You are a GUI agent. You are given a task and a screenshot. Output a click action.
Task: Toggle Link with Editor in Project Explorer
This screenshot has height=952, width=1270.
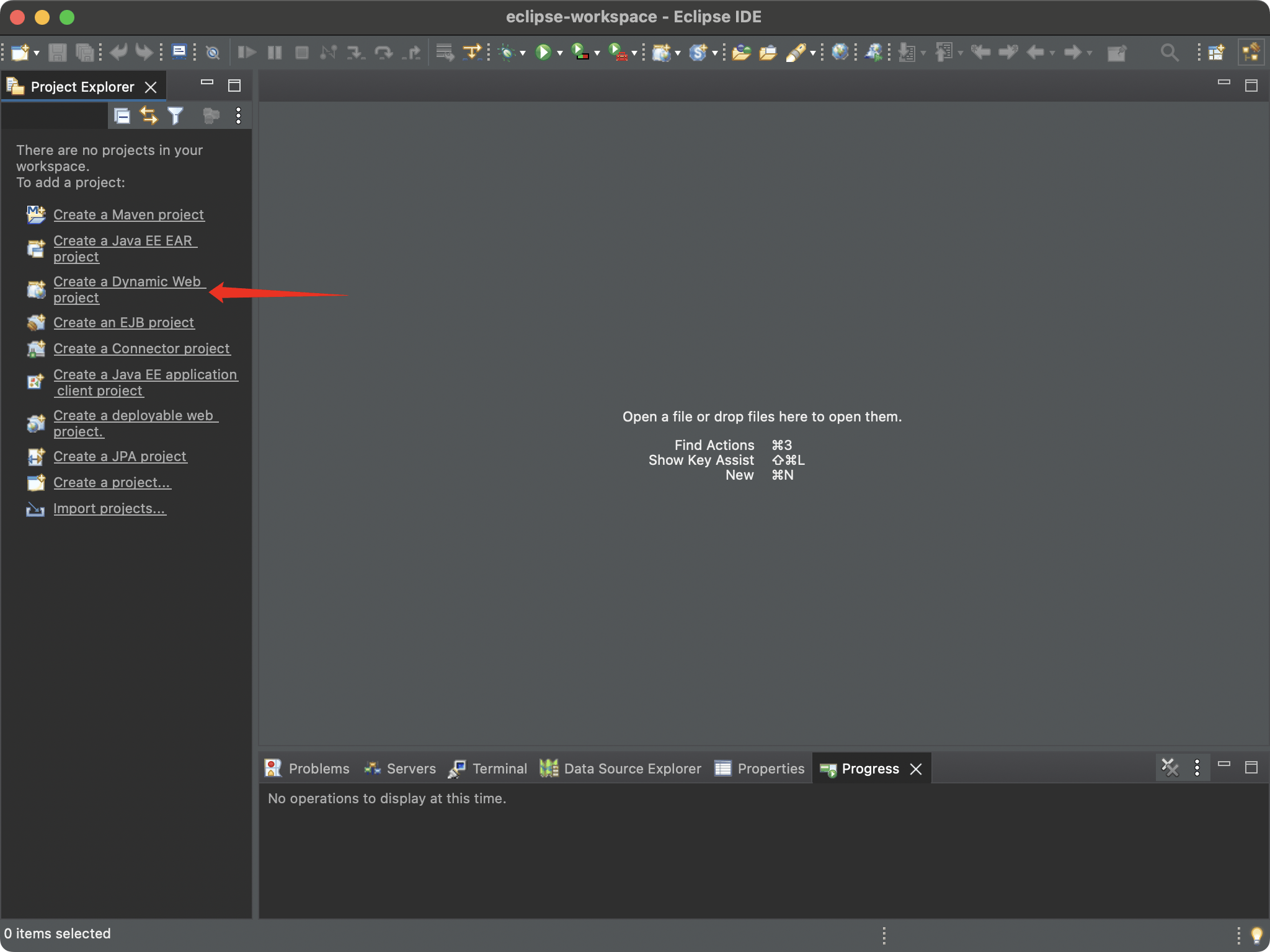(149, 116)
